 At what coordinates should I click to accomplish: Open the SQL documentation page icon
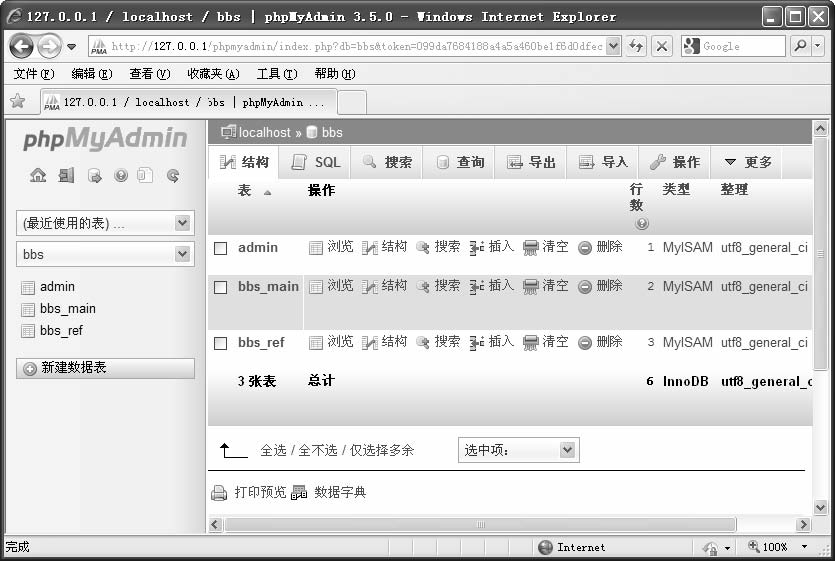click(145, 175)
